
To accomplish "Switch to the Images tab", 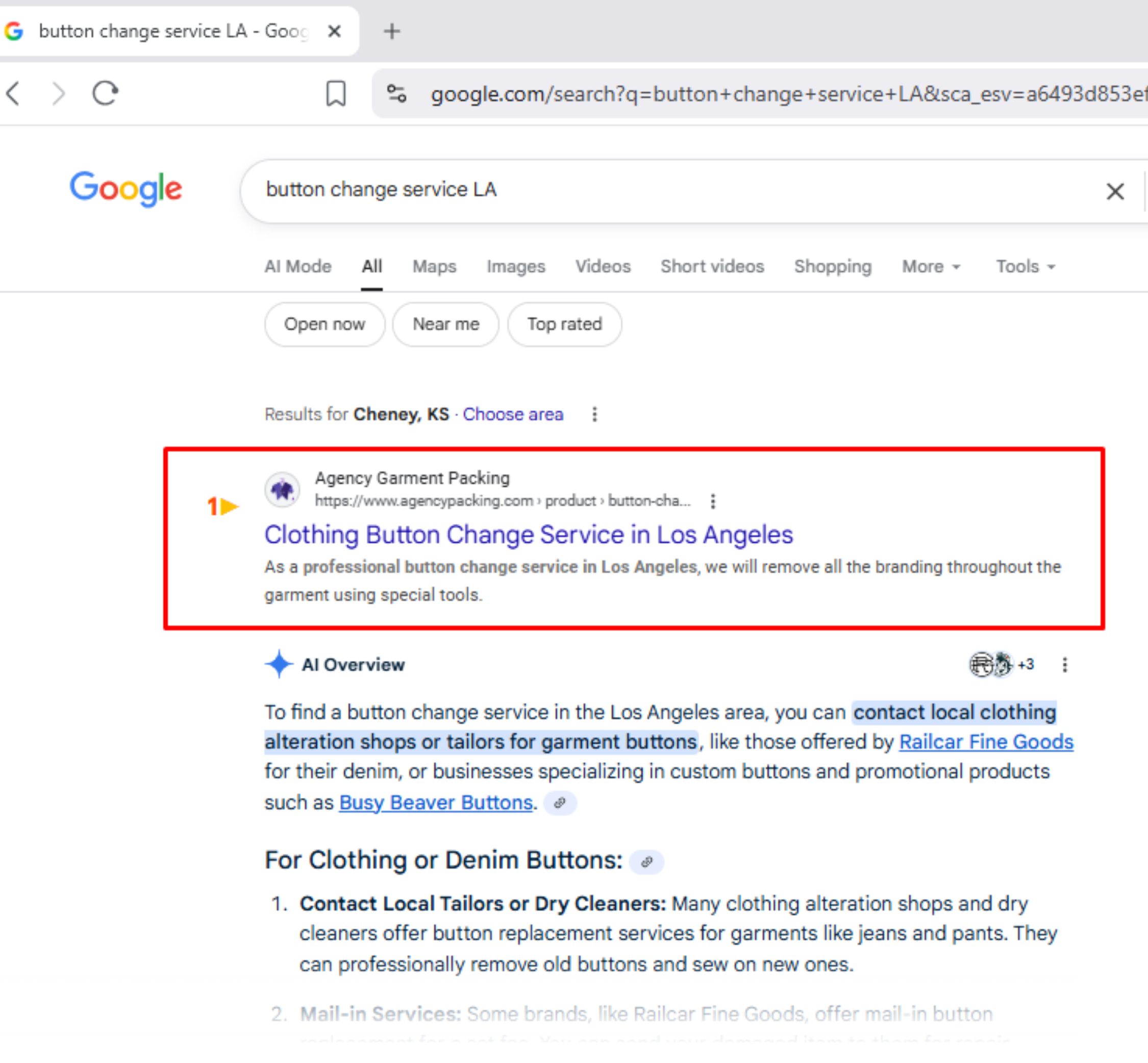I will click(516, 267).
